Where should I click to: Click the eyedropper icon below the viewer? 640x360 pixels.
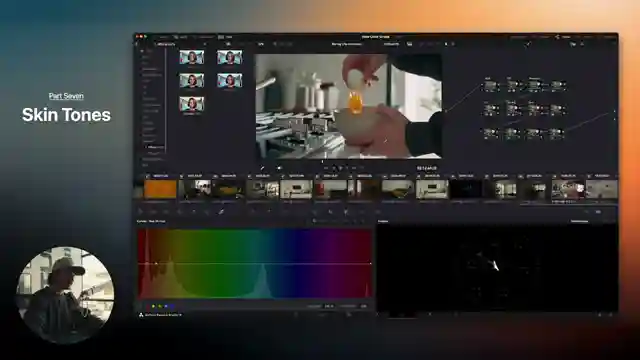pos(262,168)
